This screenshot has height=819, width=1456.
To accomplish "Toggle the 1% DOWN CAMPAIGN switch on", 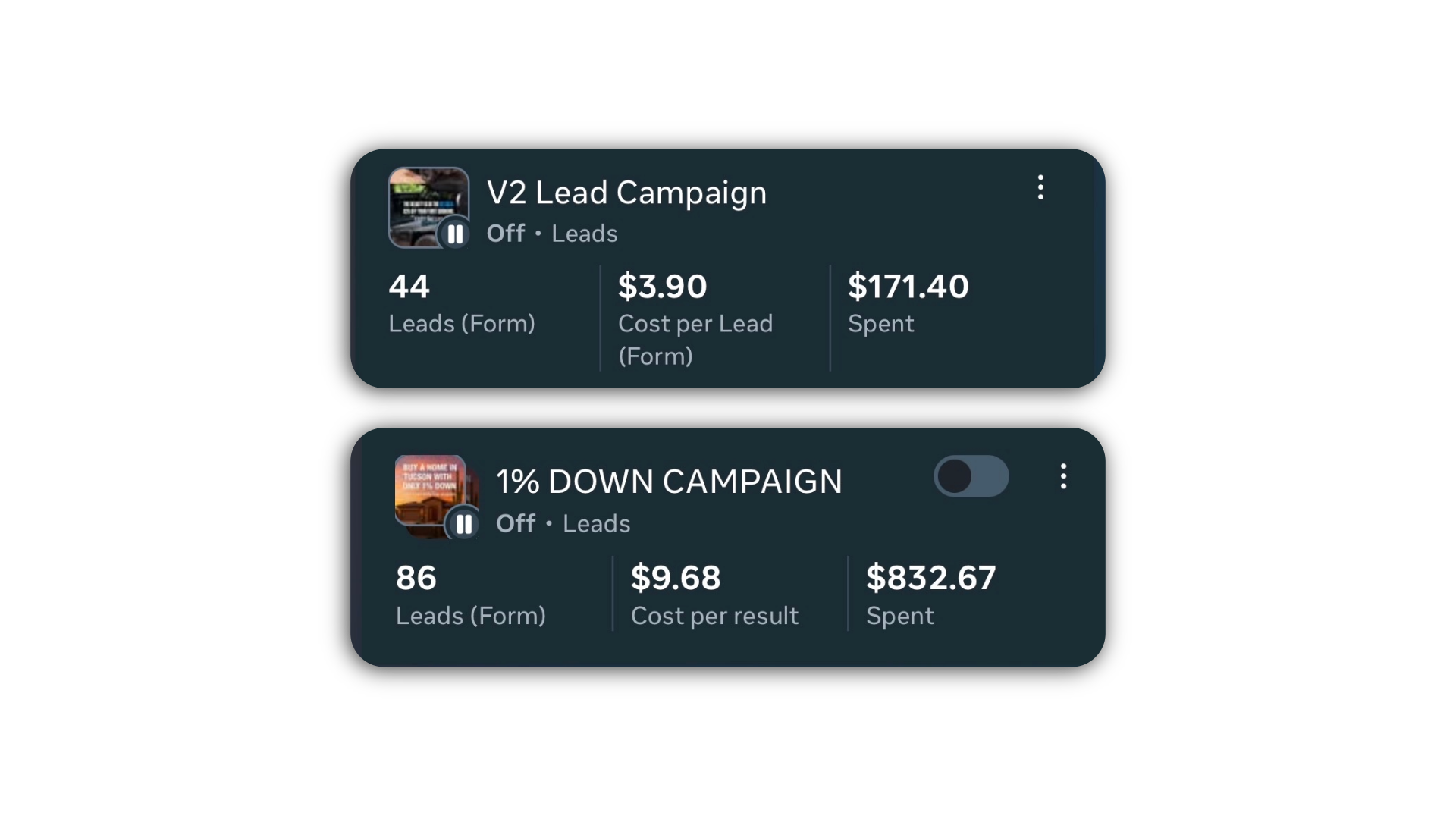I will [971, 476].
